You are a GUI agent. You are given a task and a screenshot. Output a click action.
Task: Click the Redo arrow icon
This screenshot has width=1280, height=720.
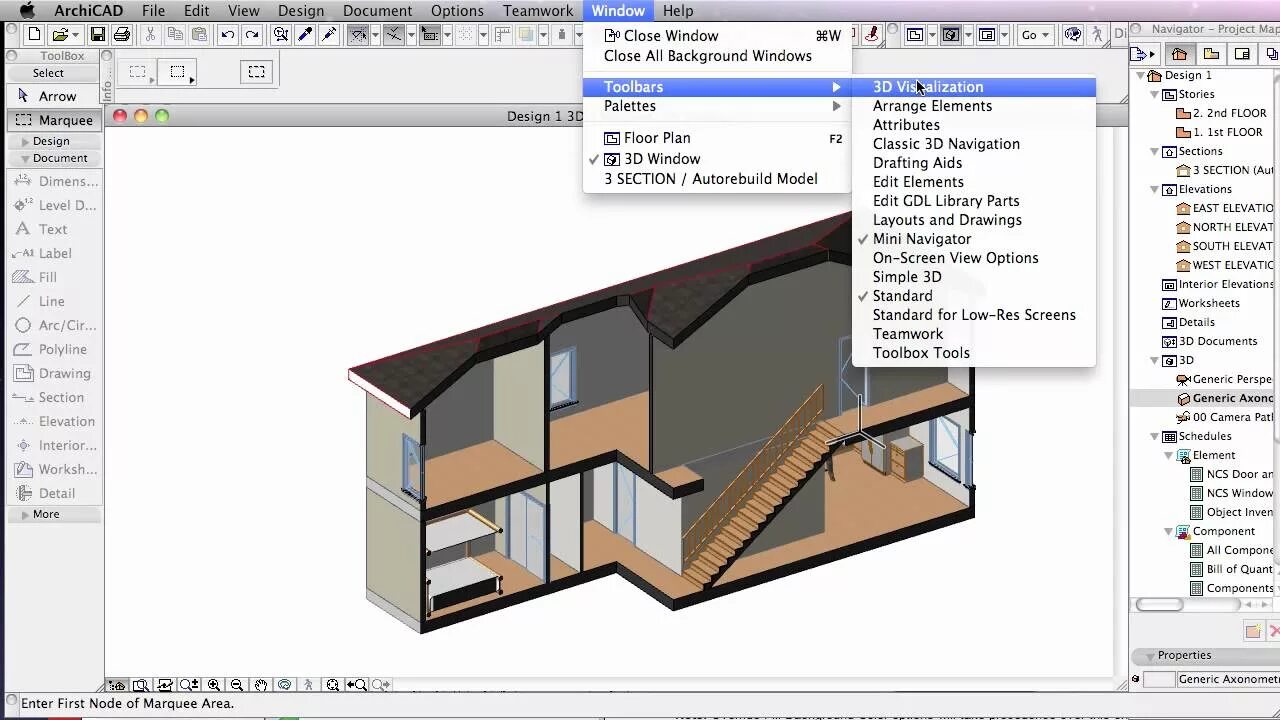click(252, 35)
